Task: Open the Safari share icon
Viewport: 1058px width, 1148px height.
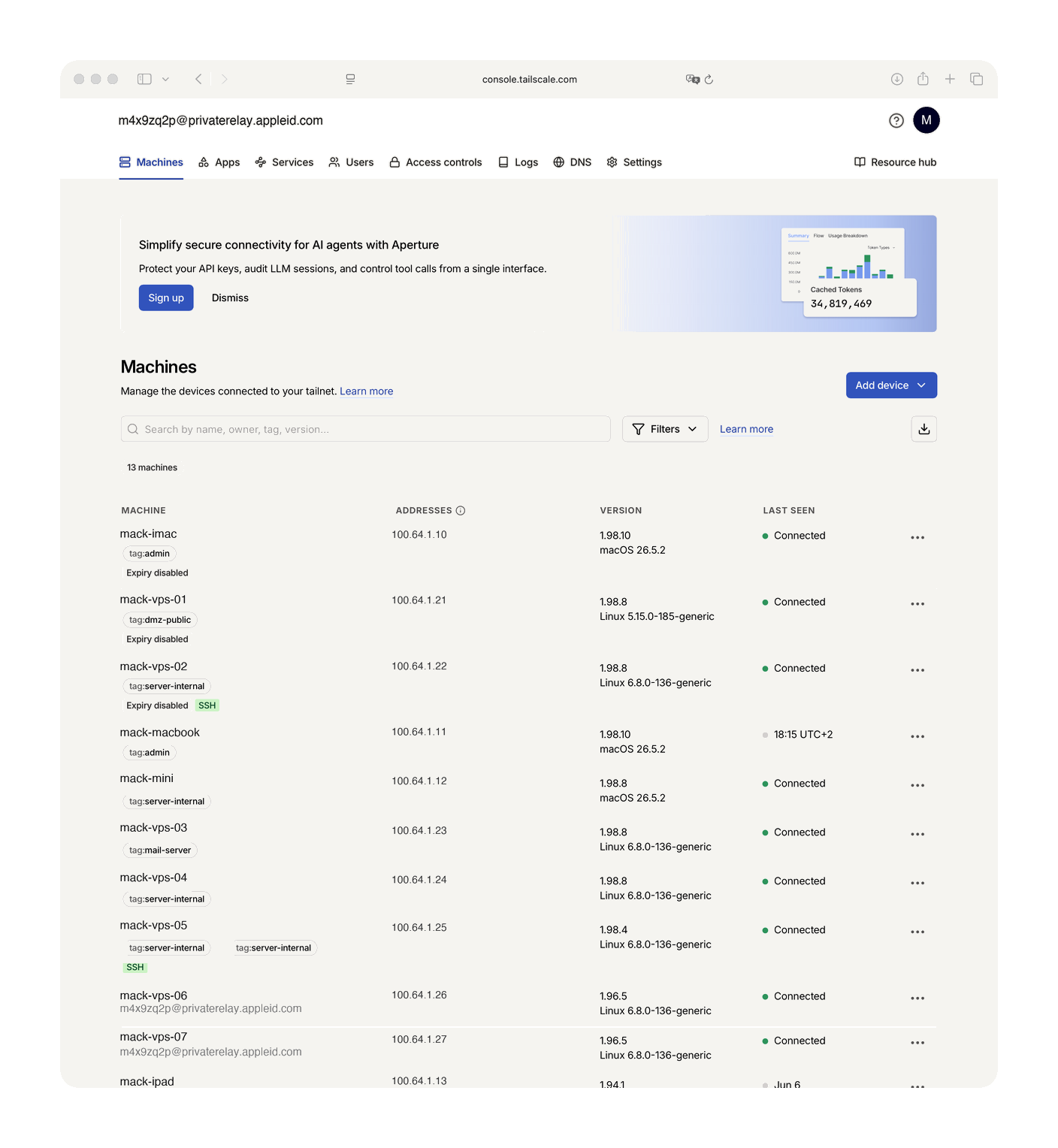Action: (x=923, y=79)
